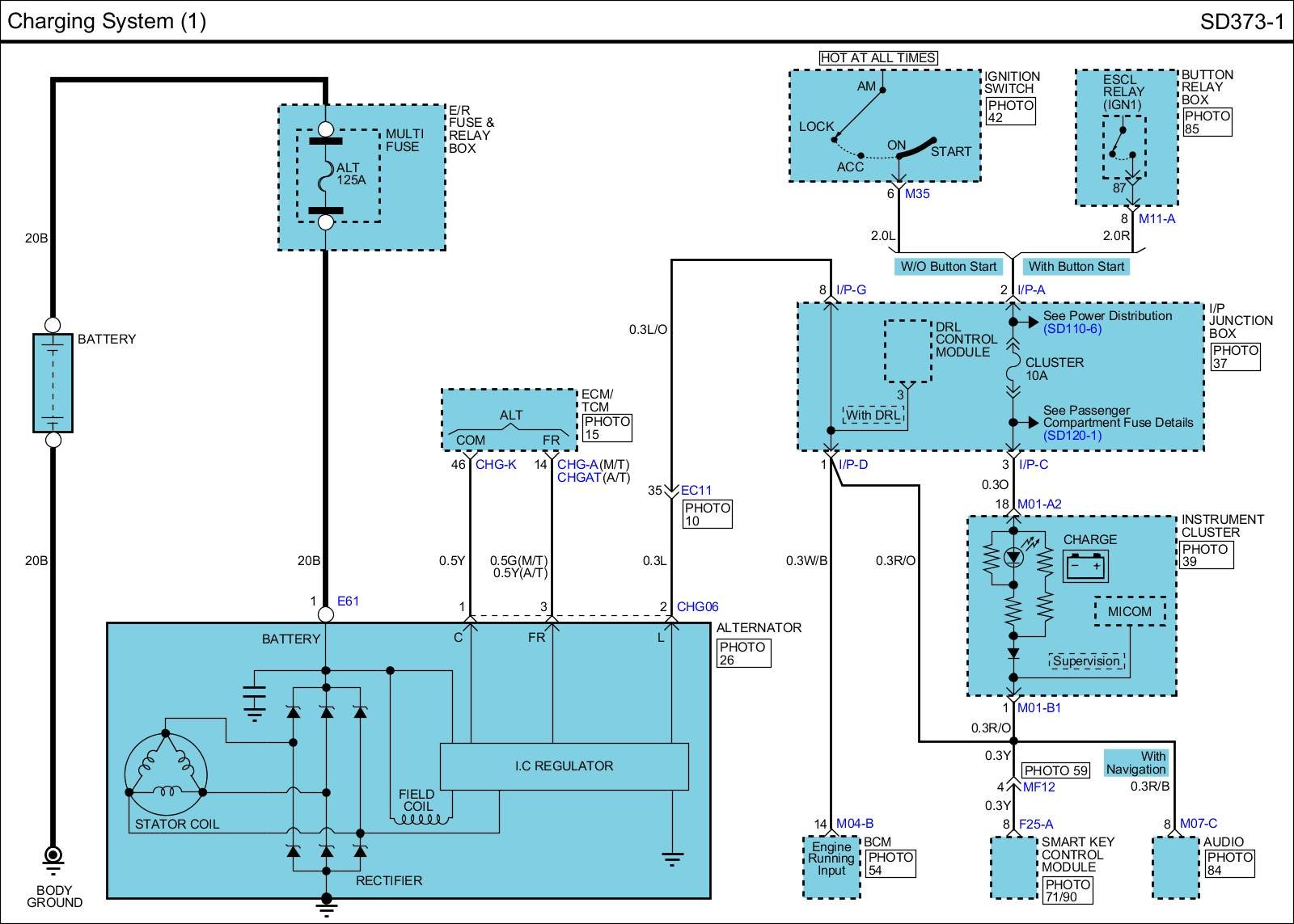Select the I.C REGULATOR block
The height and width of the screenshot is (924, 1294).
564,766
